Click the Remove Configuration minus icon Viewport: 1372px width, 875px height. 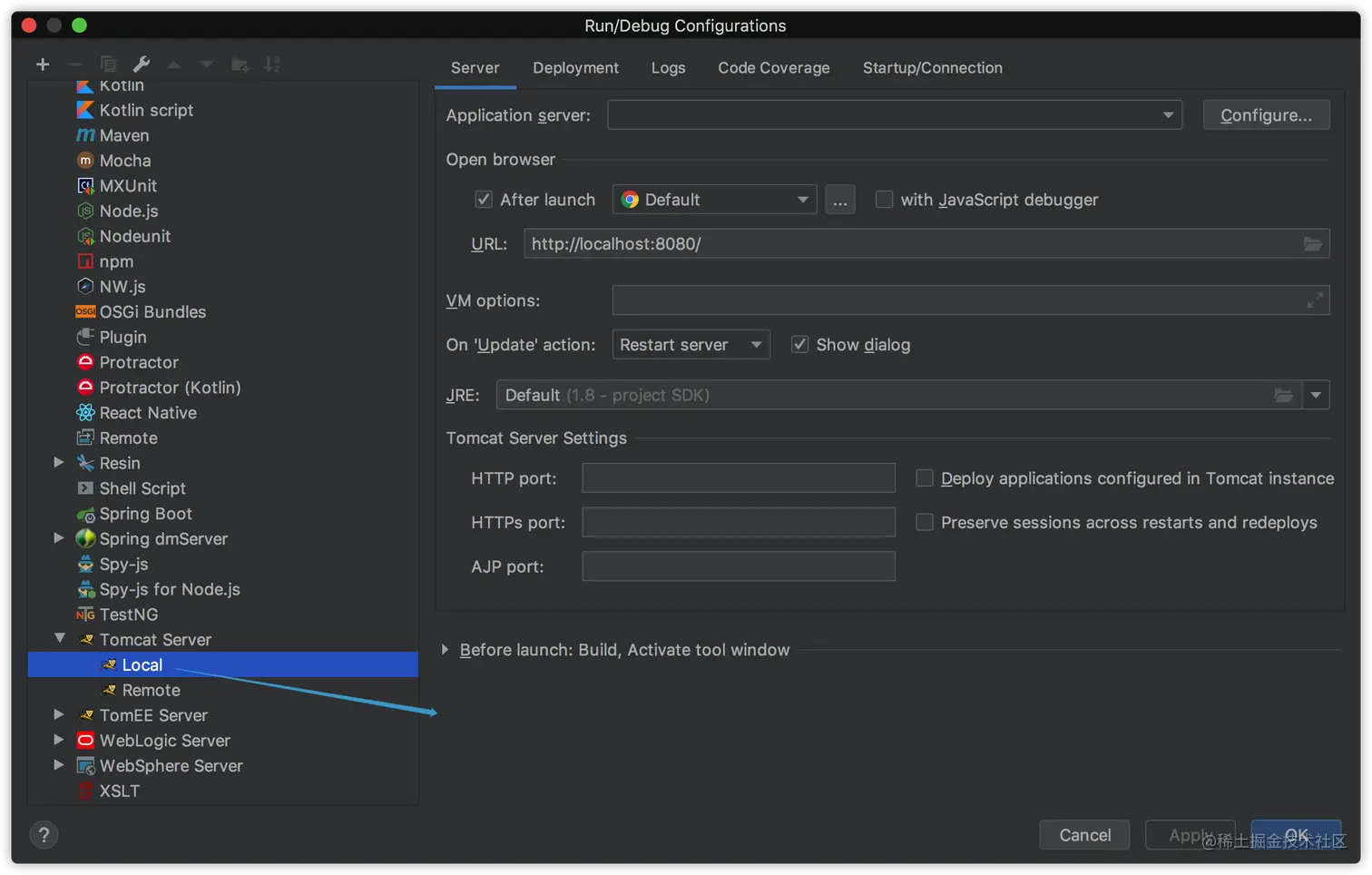(75, 64)
